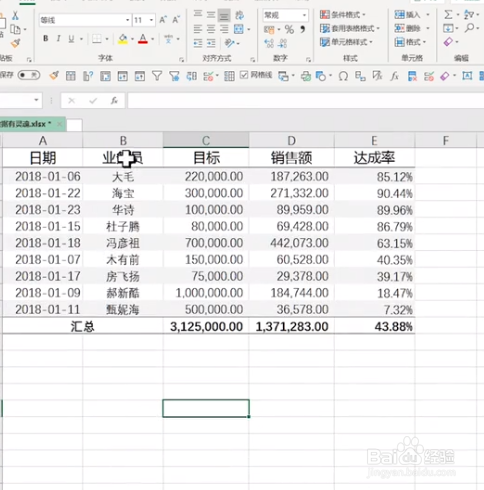Align text to cell middle

click(211, 15)
